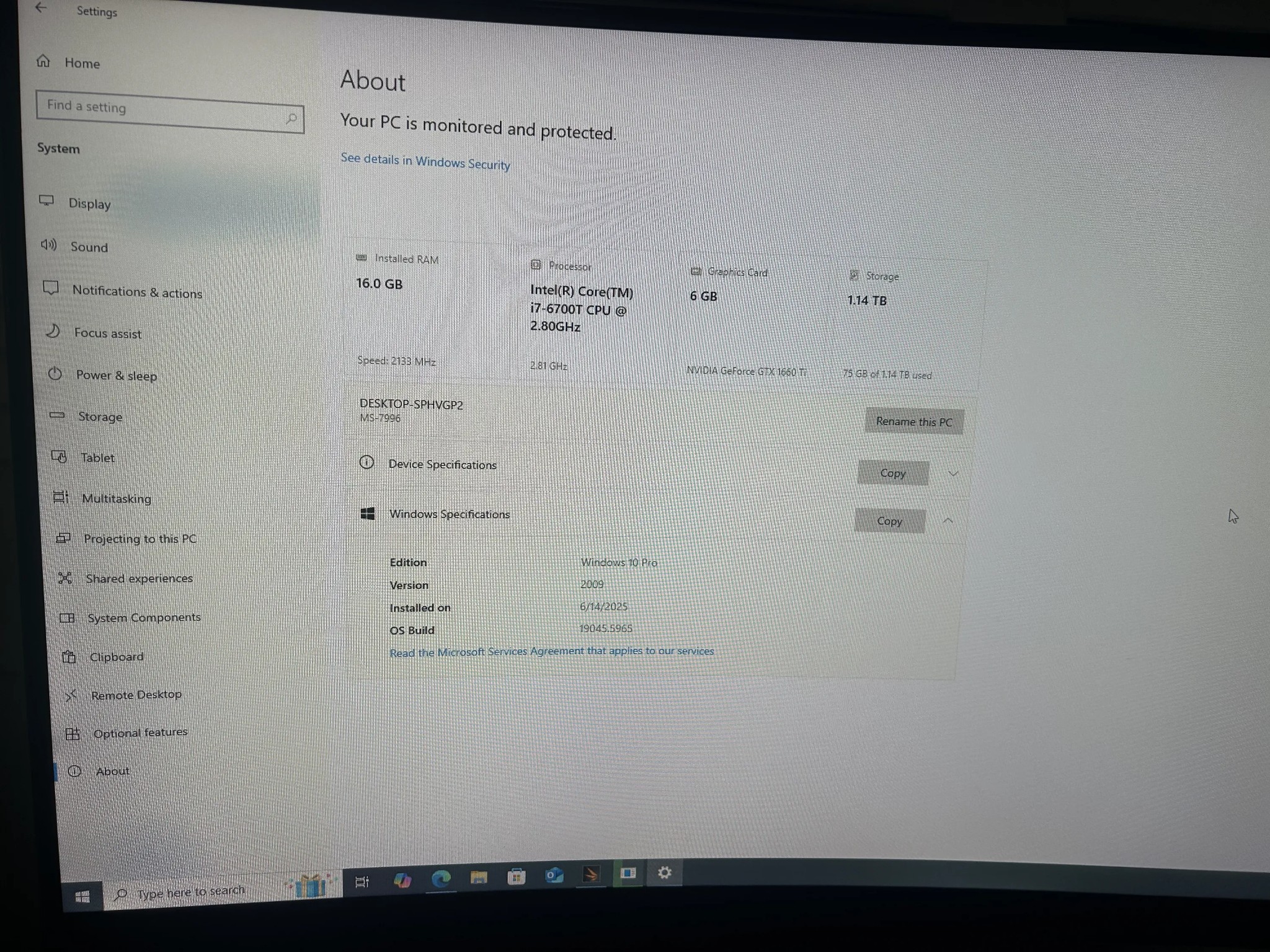Click the Installed RAM card icon

pos(361,258)
